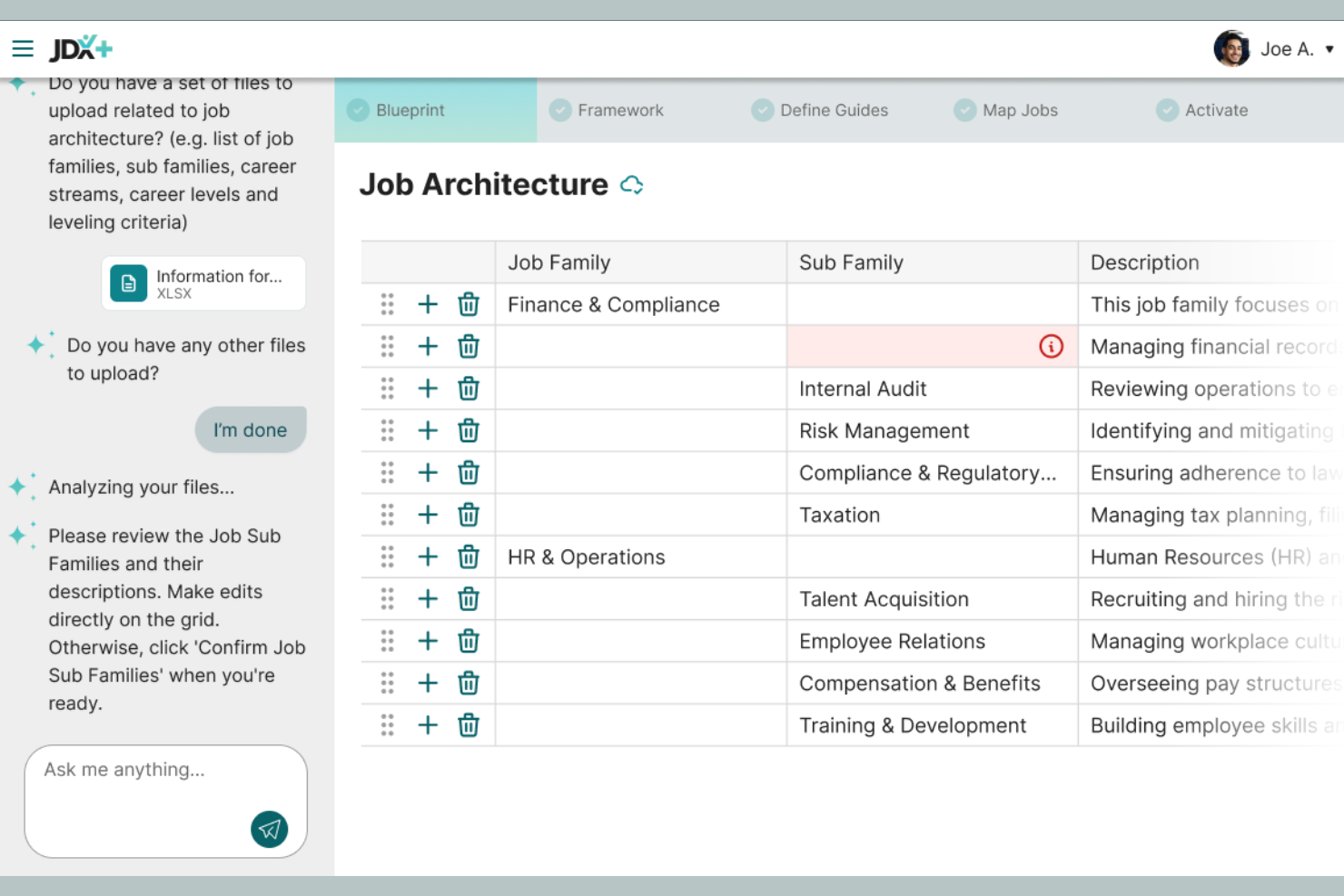Click the Internal Audit cell
1344x896 pixels.
[x=933, y=389]
